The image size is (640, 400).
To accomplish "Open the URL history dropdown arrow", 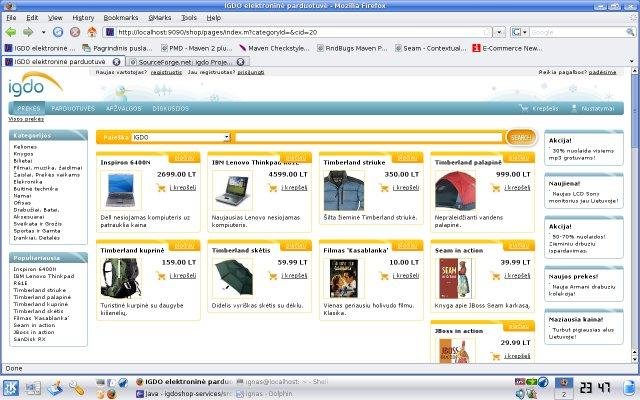I will tap(499, 32).
